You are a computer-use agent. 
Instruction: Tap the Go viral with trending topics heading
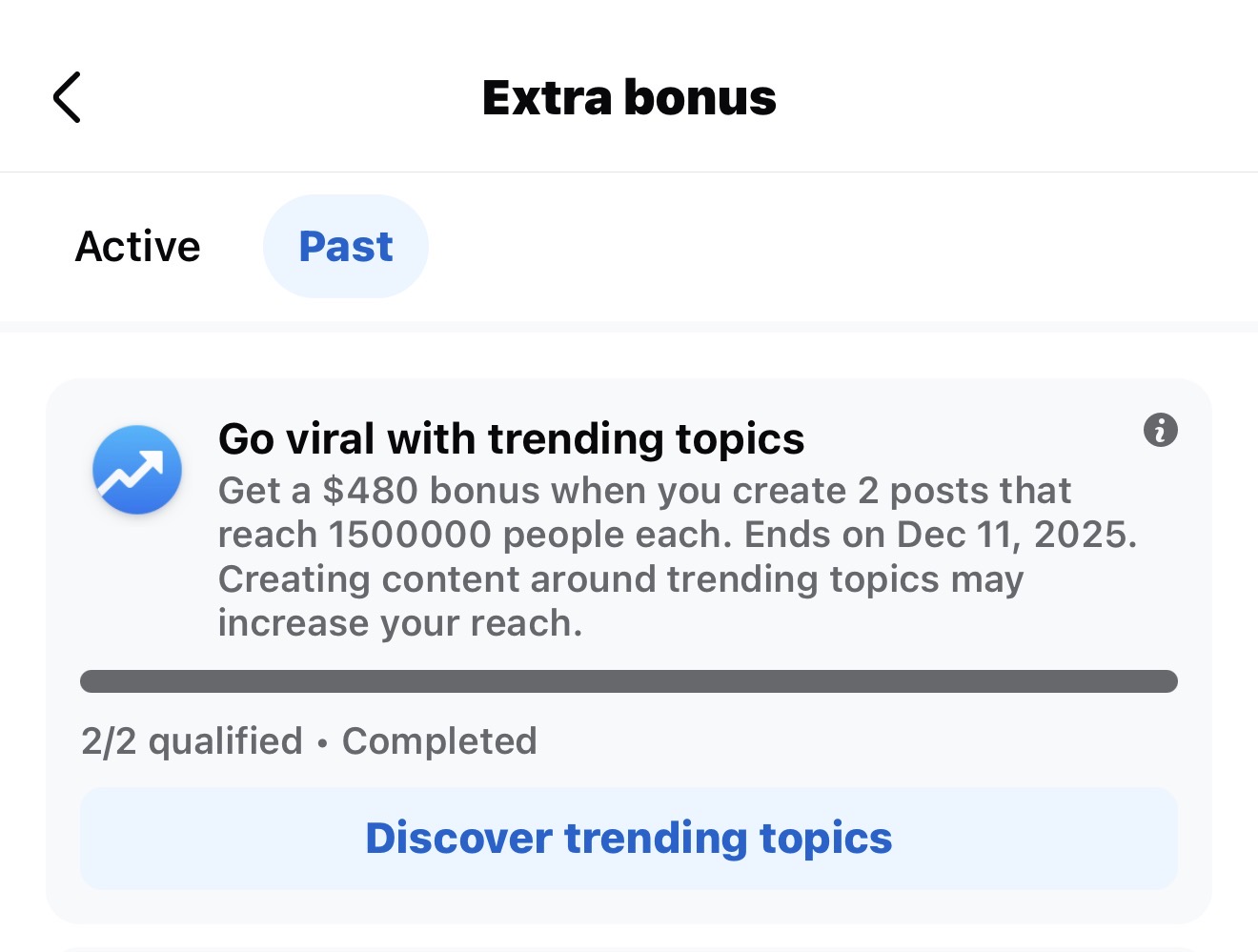tap(511, 439)
